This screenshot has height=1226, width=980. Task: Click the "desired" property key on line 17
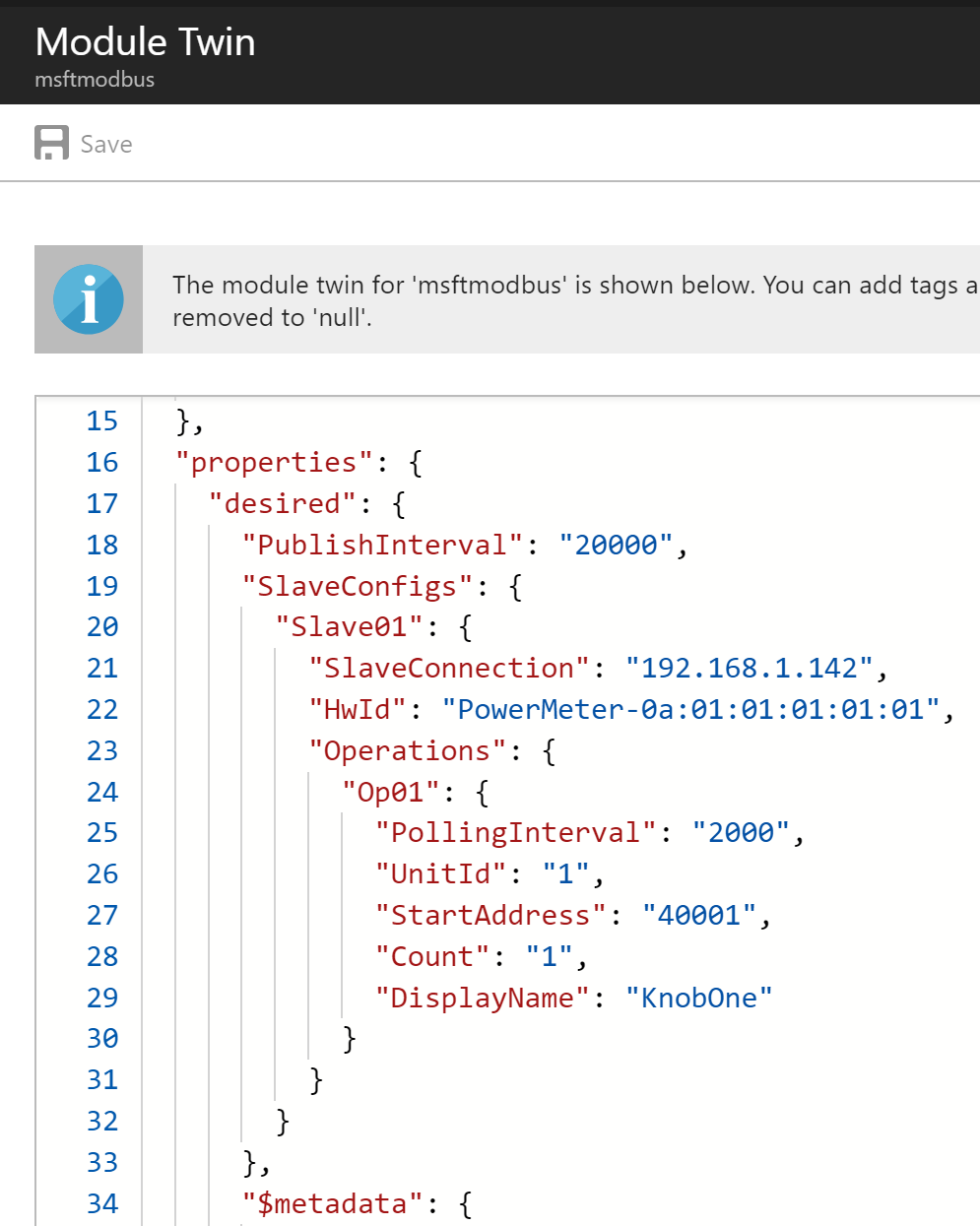[x=280, y=503]
